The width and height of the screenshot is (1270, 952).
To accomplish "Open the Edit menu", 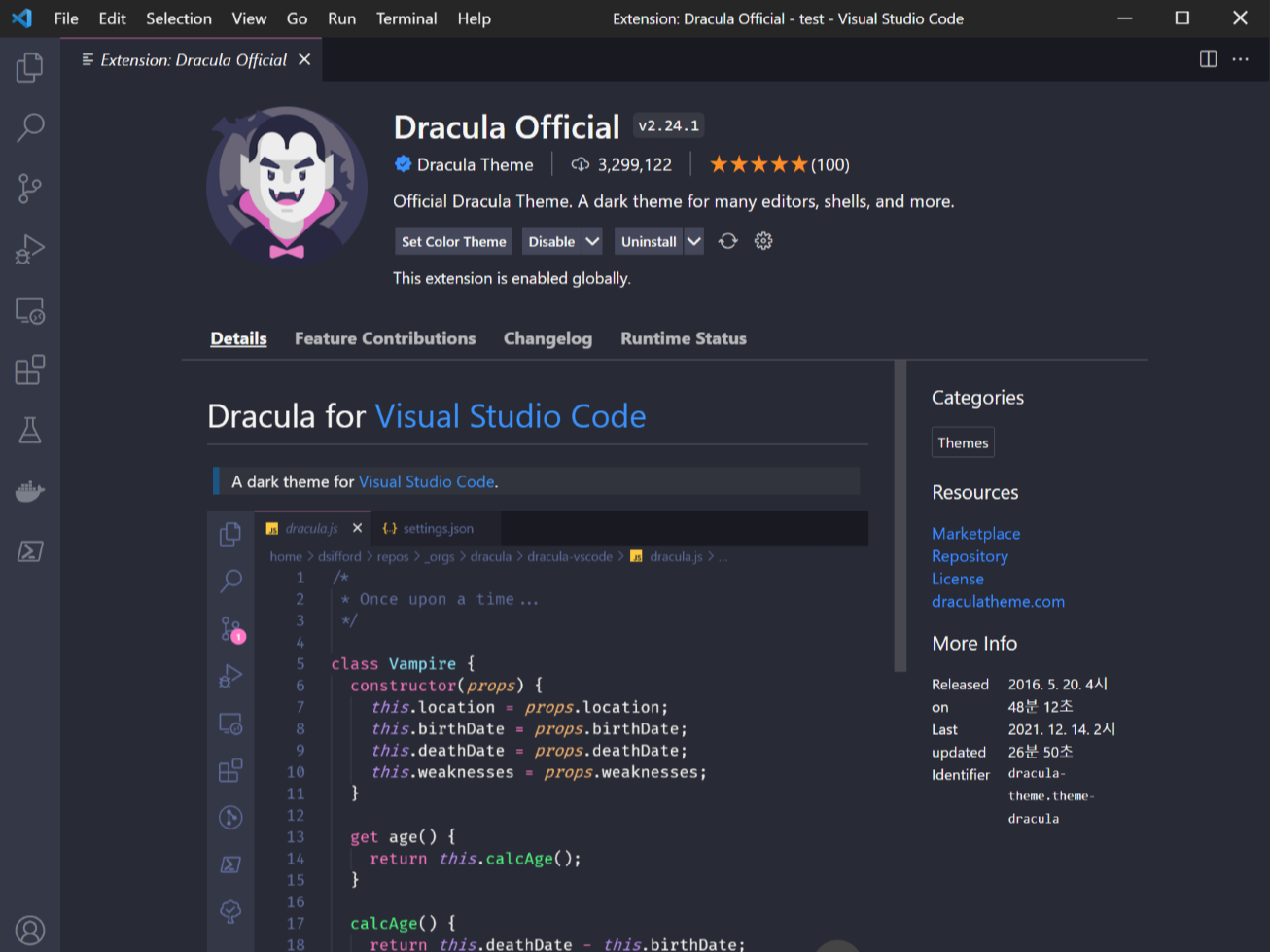I will (x=112, y=18).
